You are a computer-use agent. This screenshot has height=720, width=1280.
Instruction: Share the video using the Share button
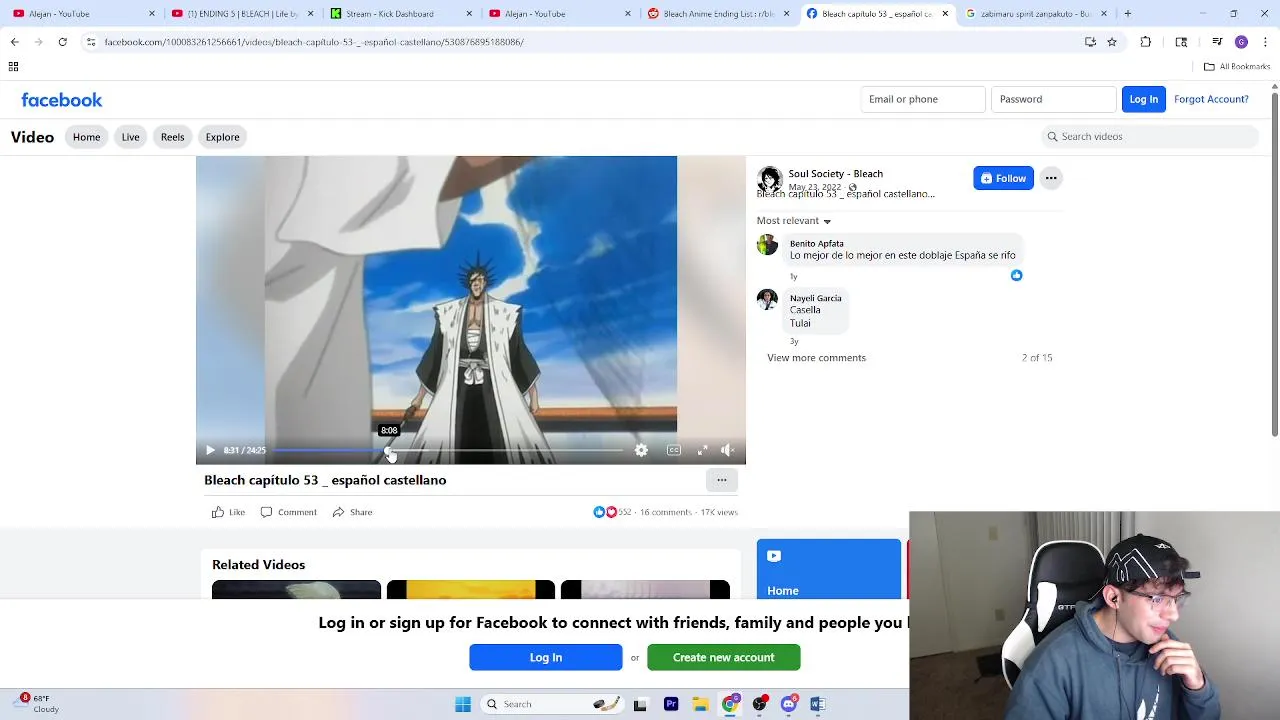352,512
